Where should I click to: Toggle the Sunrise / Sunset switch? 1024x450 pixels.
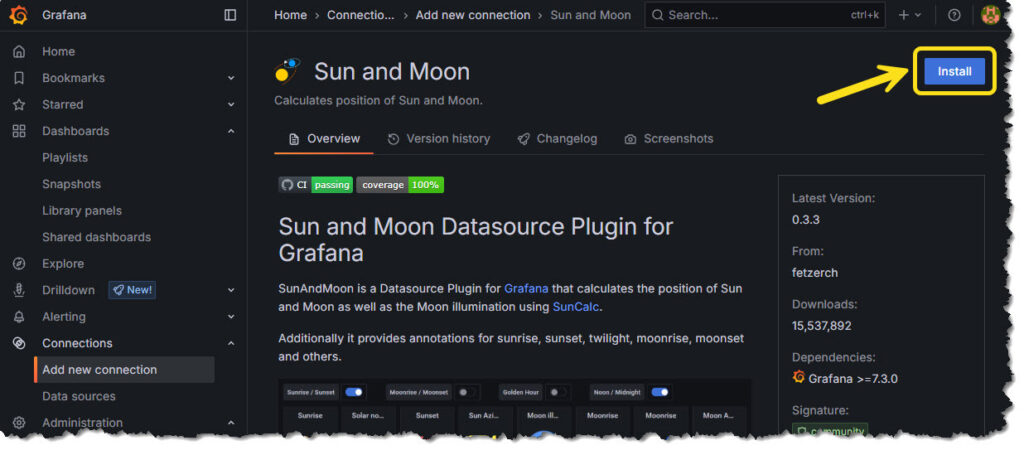[x=354, y=393]
